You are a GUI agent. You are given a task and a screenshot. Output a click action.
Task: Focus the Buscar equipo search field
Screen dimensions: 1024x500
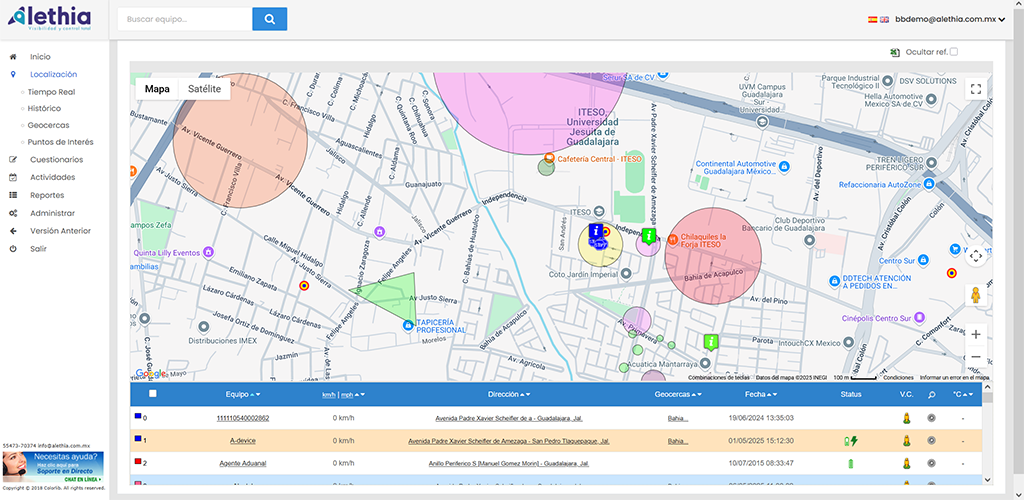(x=185, y=19)
